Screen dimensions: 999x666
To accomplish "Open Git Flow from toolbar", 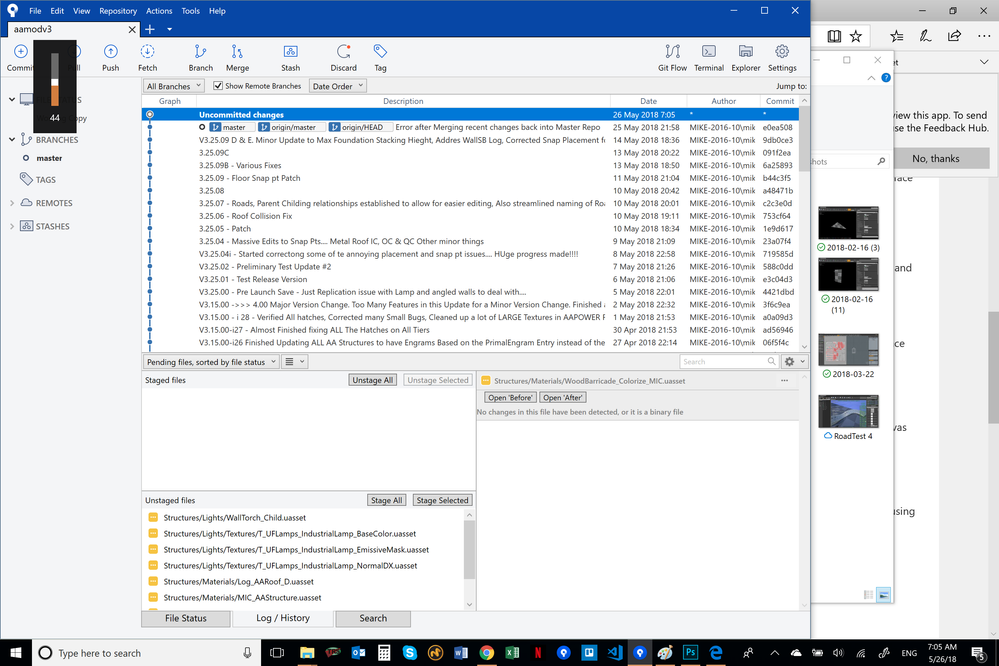I will click(672, 52).
